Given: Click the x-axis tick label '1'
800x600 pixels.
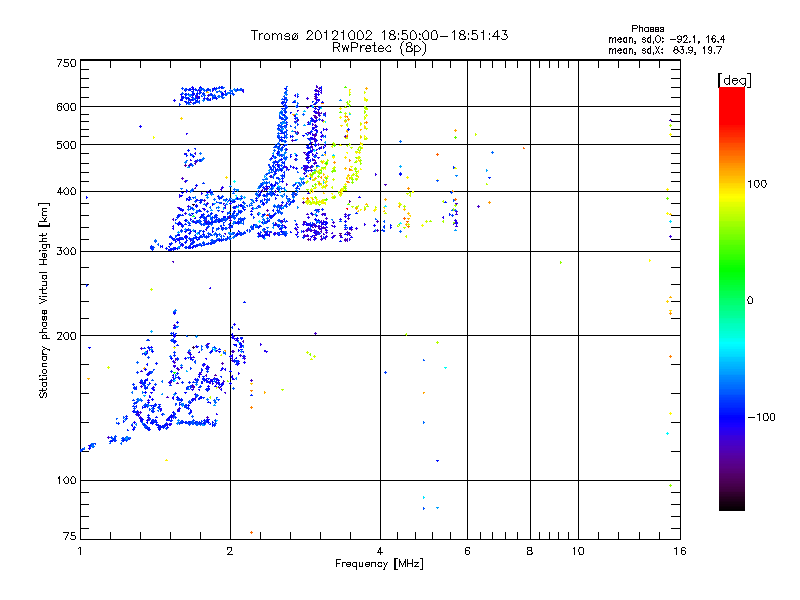Looking at the screenshot, I should (80, 551).
